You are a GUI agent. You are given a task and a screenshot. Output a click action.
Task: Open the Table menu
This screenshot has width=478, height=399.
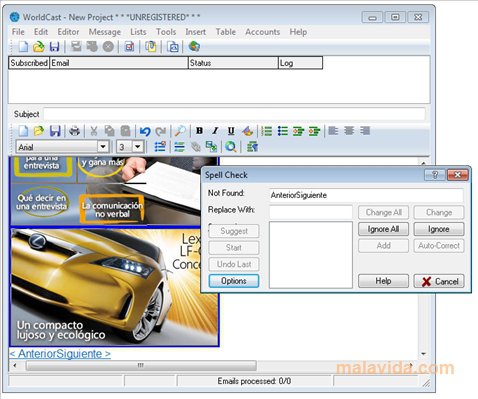(226, 32)
